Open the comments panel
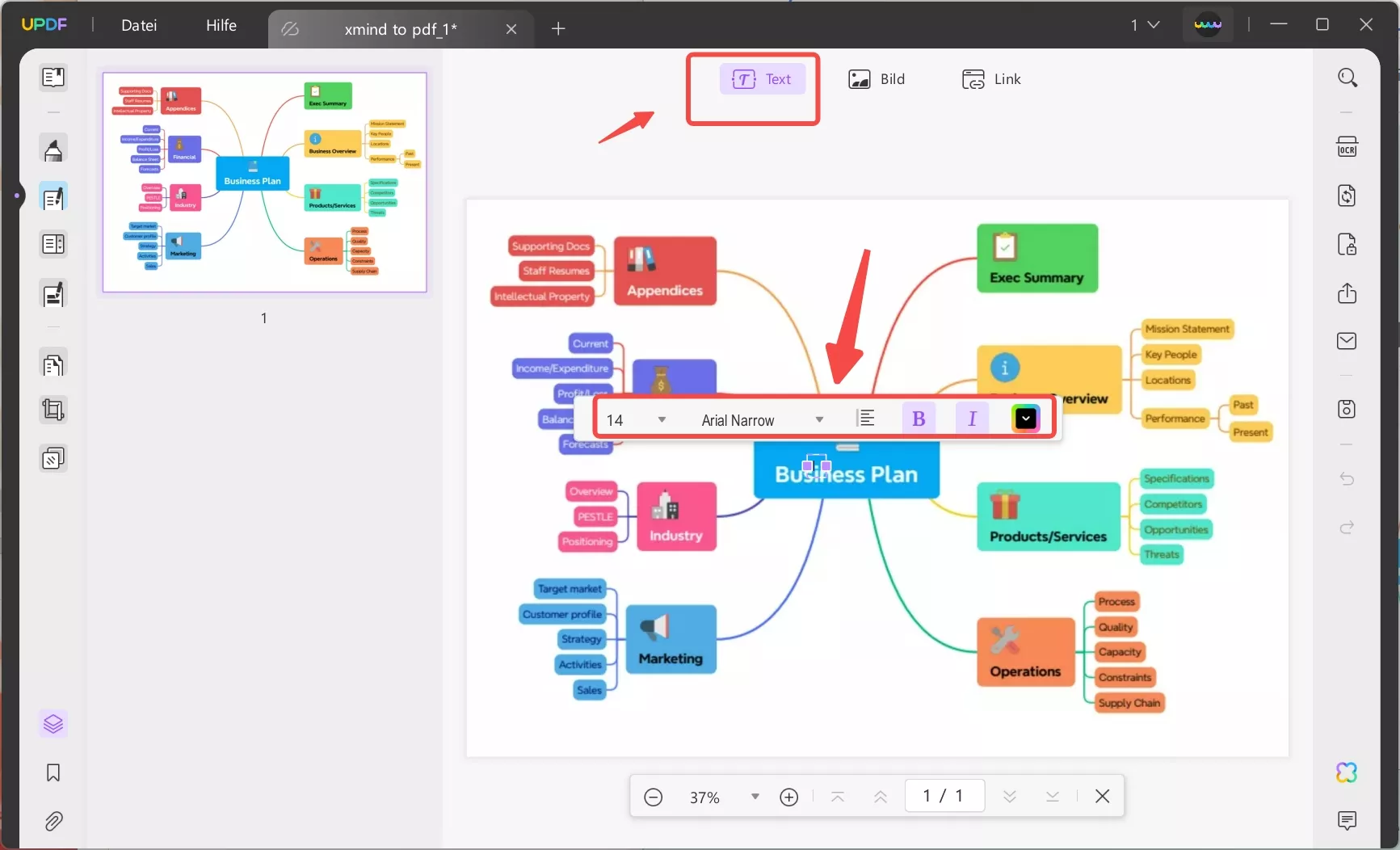Image resolution: width=1400 pixels, height=850 pixels. click(1347, 821)
